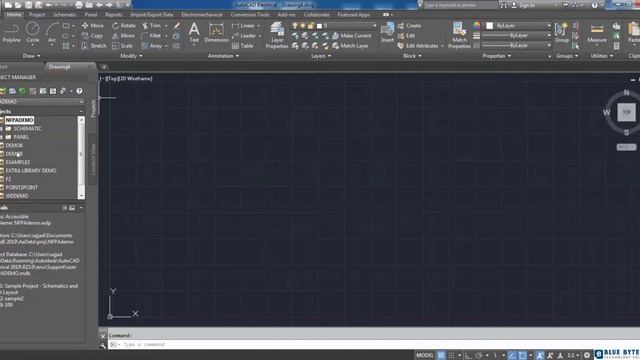Viewport: 640px width, 360px height.
Task: Click Make Current layer button
Action: point(352,36)
